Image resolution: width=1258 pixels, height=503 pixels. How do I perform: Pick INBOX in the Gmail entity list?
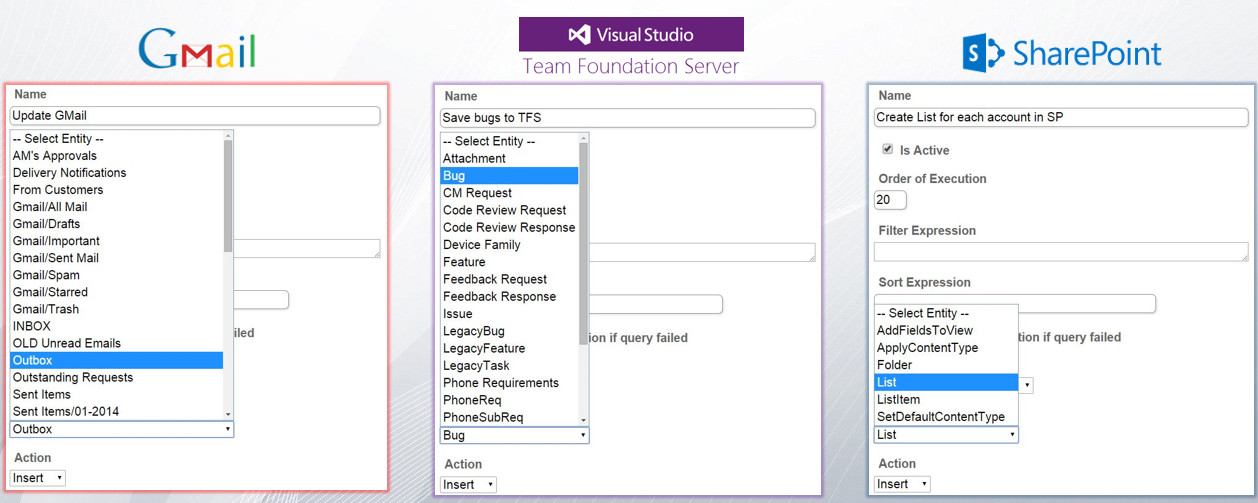(32, 326)
